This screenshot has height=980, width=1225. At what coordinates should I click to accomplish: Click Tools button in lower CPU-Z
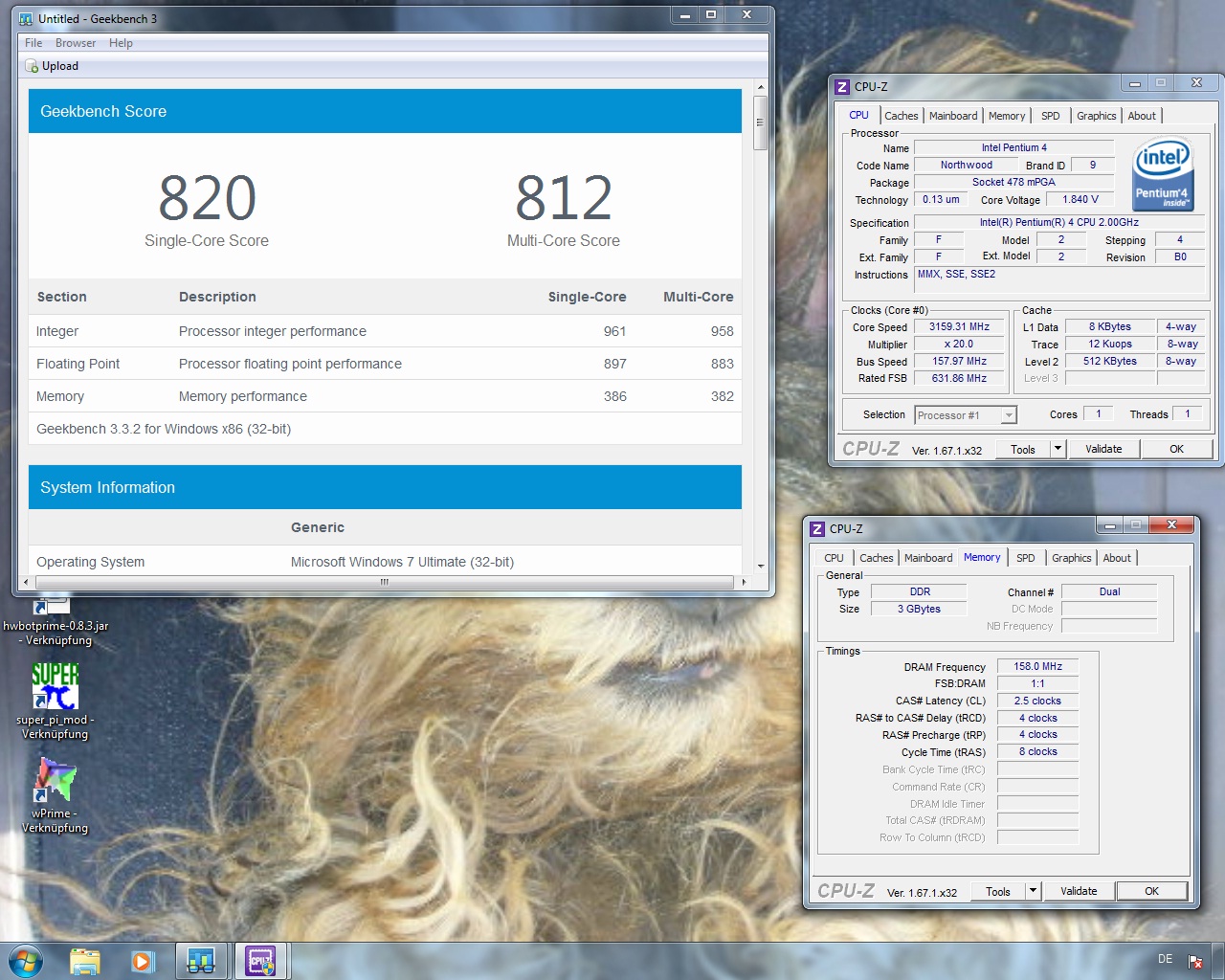(x=998, y=891)
